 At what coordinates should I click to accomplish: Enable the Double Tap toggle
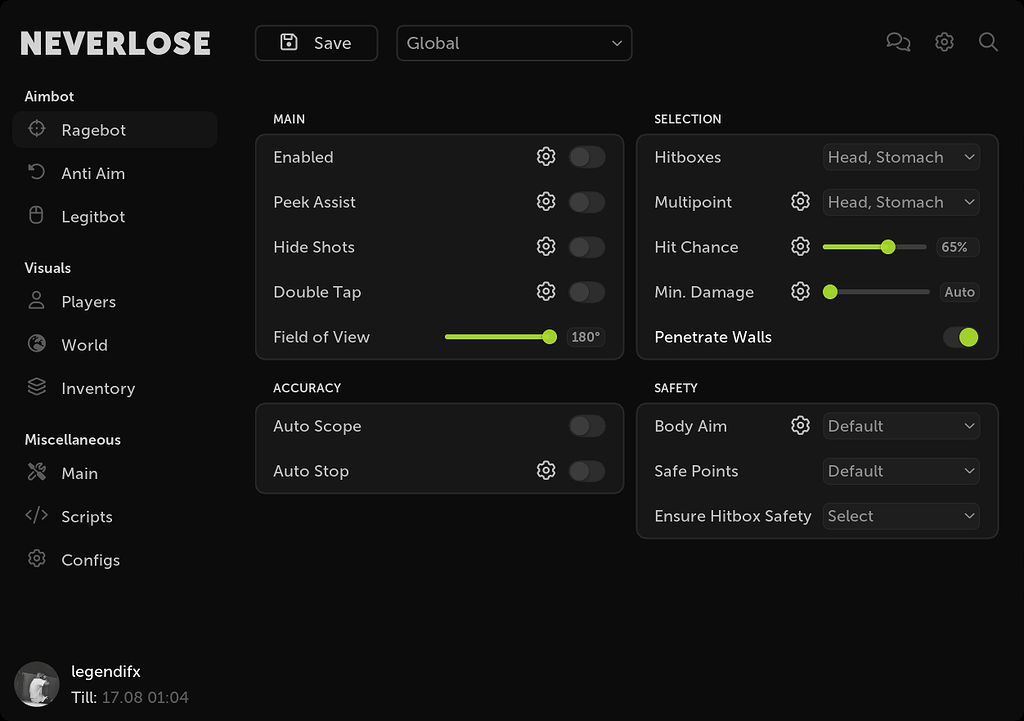[587, 292]
